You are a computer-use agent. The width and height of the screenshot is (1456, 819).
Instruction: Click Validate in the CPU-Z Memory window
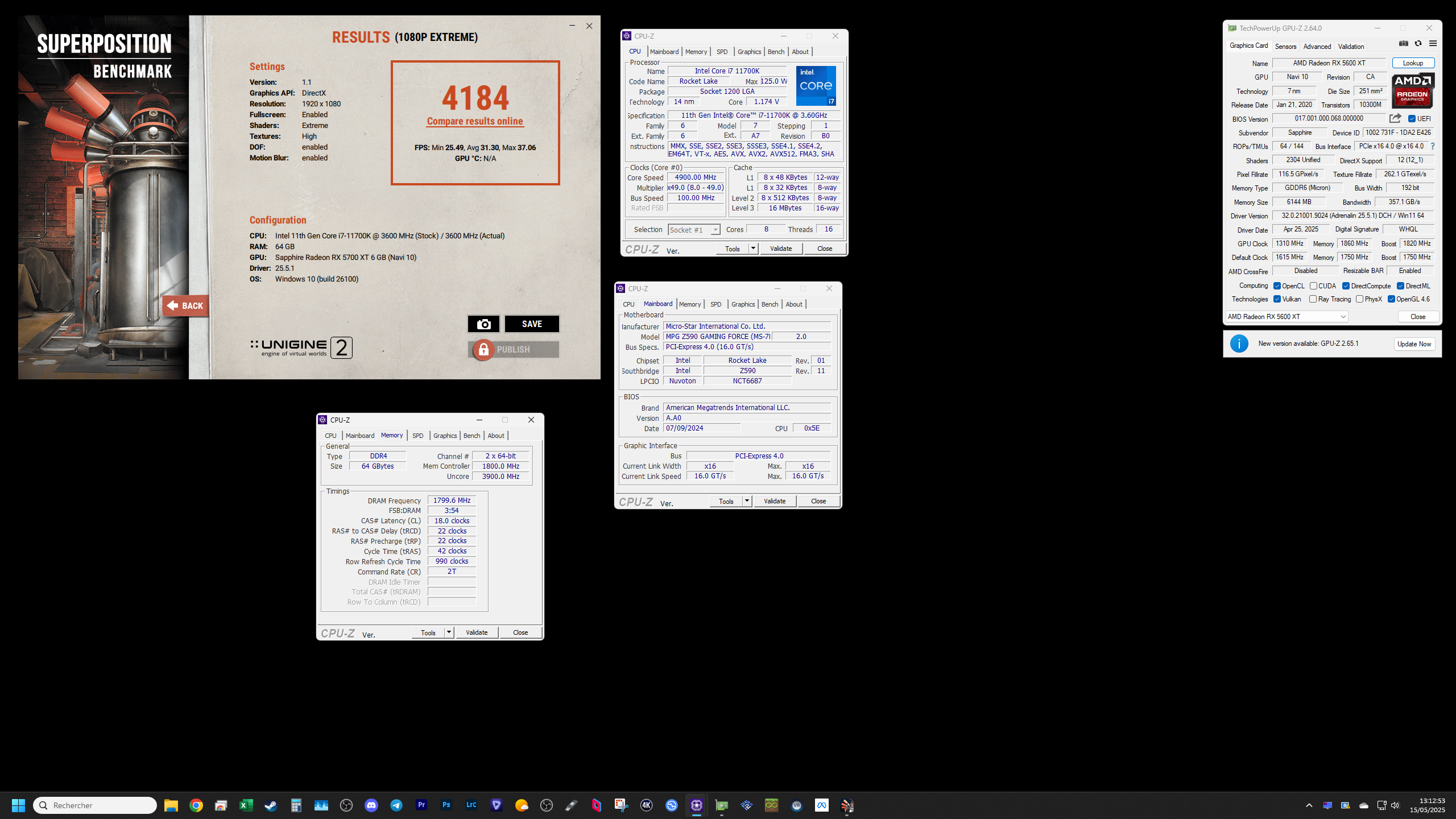tap(476, 632)
